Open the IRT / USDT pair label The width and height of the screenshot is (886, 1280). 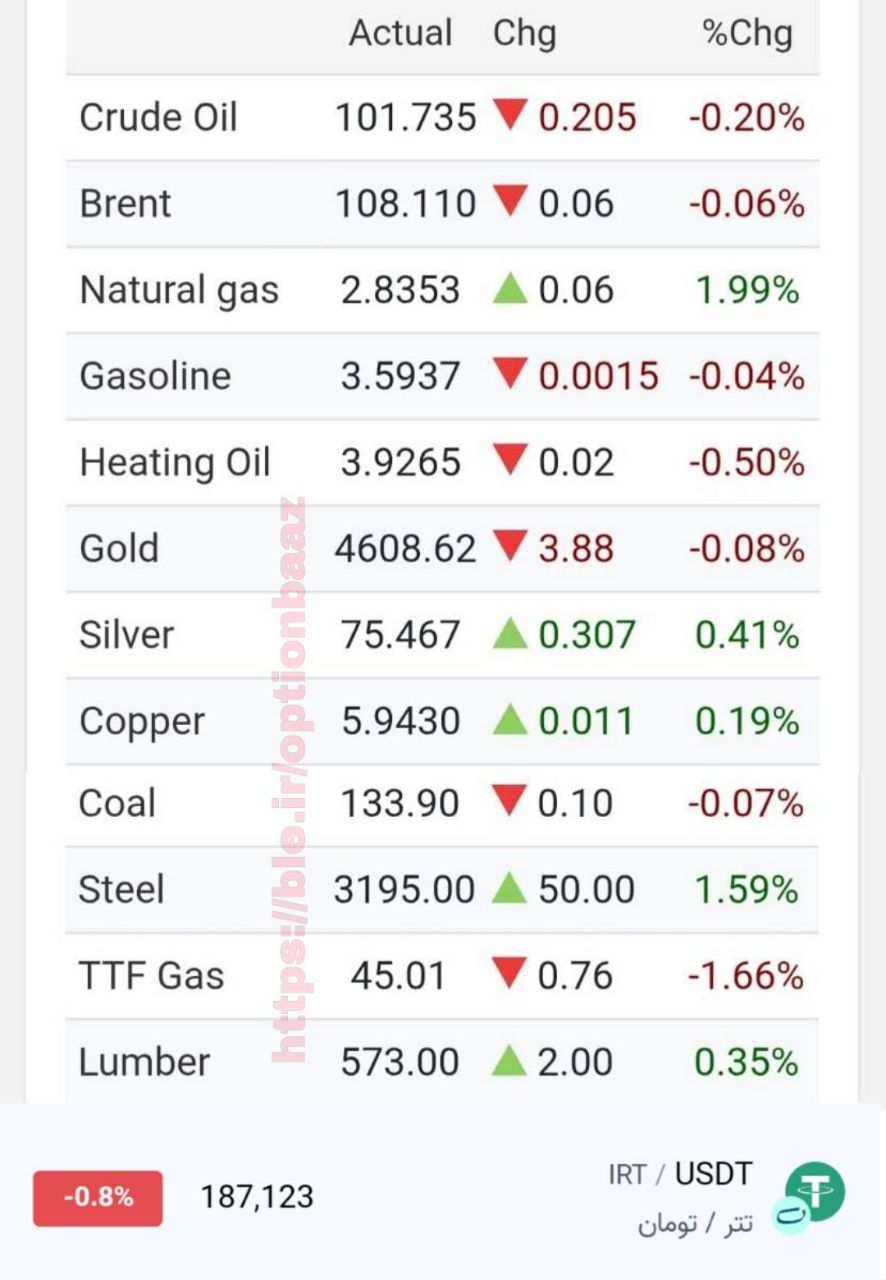tap(680, 1174)
